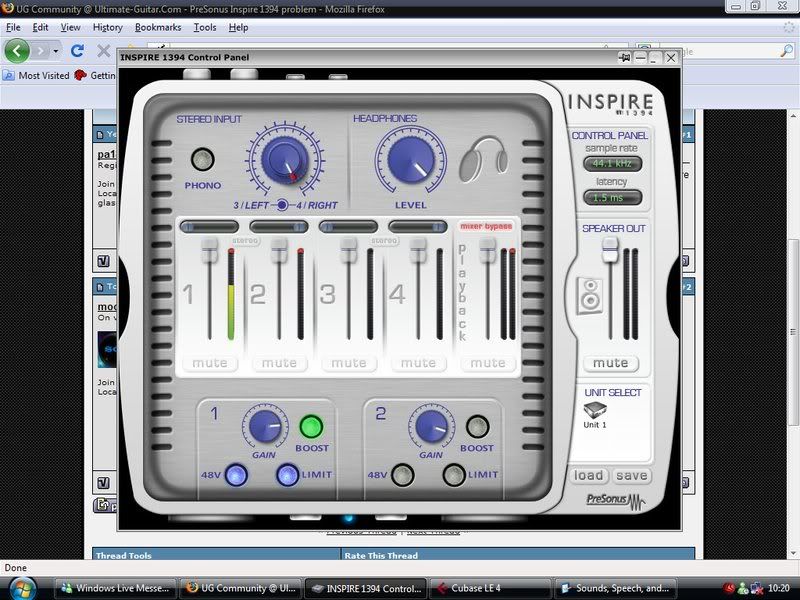
Task: Click the Firefox reload icon
Action: pos(77,50)
